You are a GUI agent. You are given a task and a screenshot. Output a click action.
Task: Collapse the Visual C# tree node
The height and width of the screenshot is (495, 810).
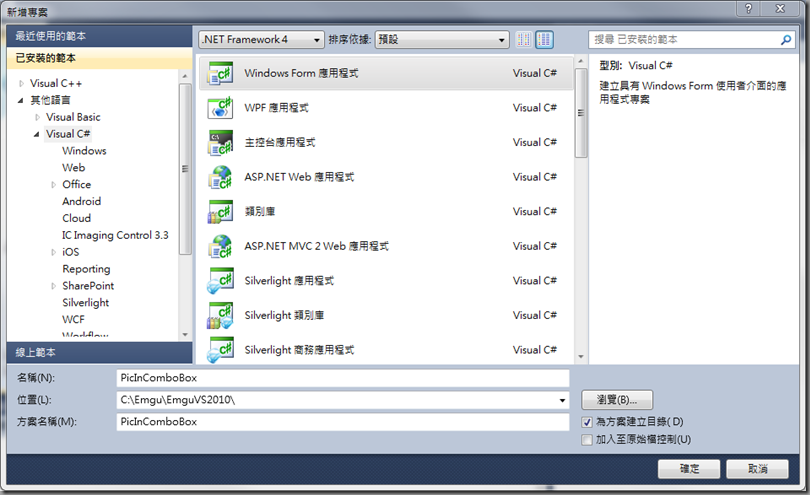tap(37, 134)
